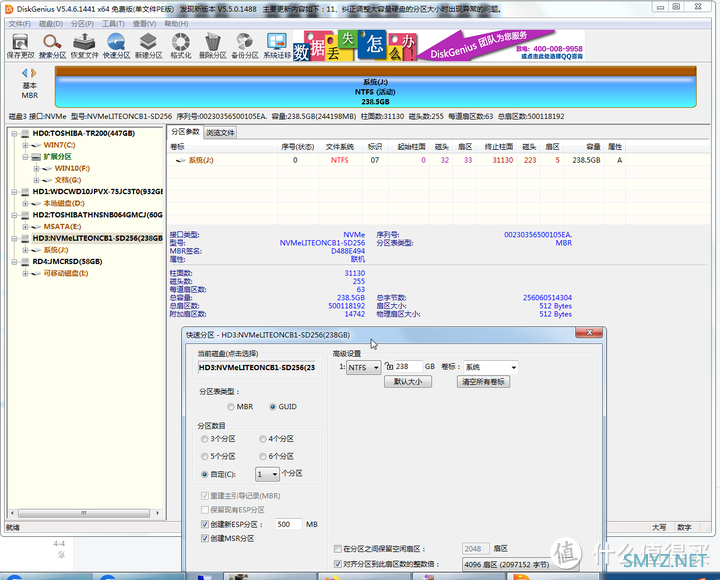720x580 pixels.
Task: Click the 默认大小 button
Action: click(x=408, y=382)
